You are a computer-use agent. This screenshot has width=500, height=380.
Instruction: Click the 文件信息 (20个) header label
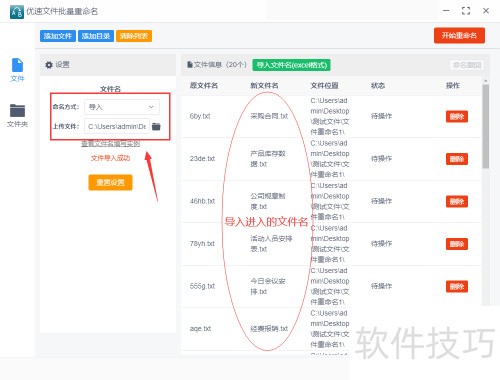[220, 65]
